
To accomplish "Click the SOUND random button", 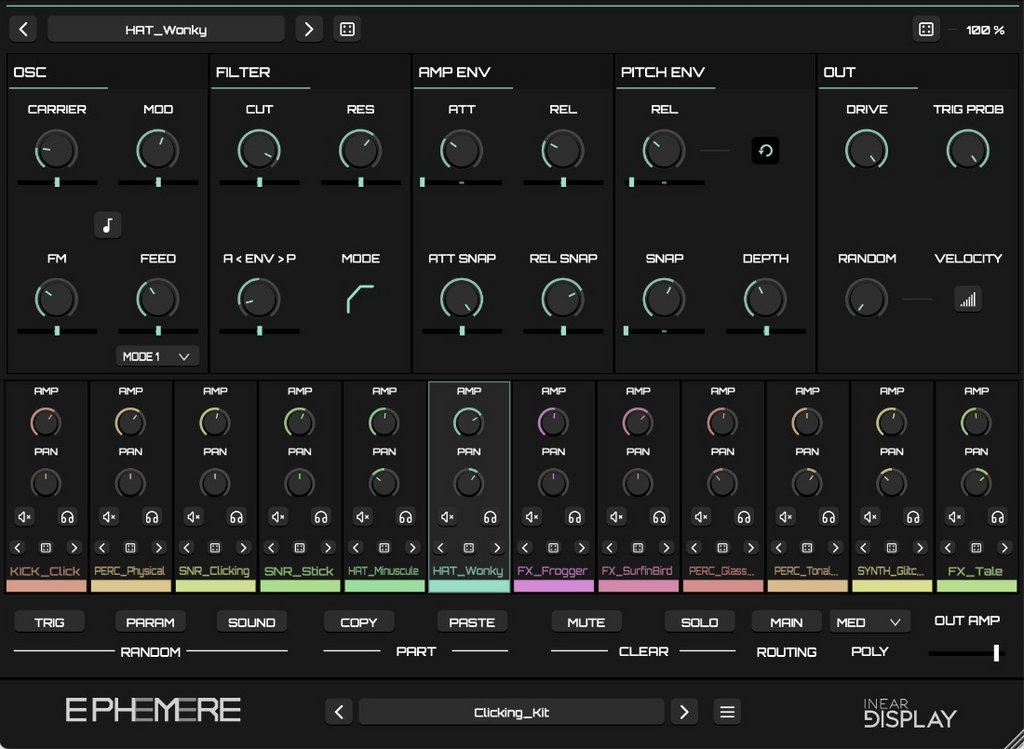I will (251, 622).
